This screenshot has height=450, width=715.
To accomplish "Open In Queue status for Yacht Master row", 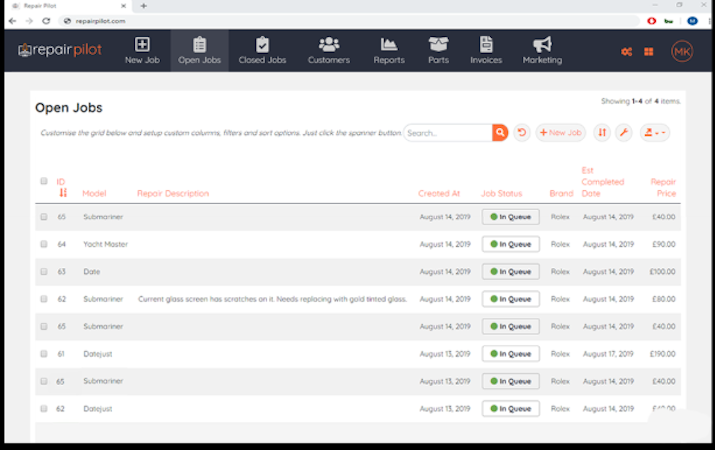I will coord(511,244).
